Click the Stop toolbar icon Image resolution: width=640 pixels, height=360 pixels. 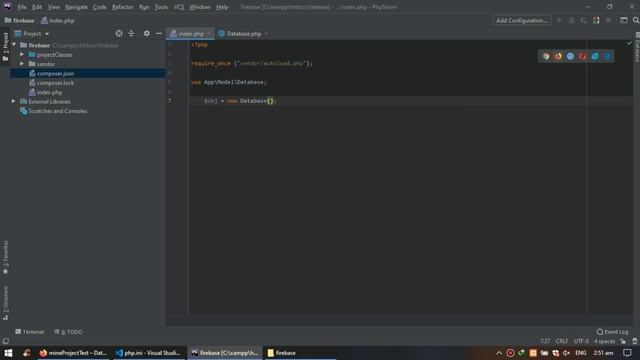609,20
